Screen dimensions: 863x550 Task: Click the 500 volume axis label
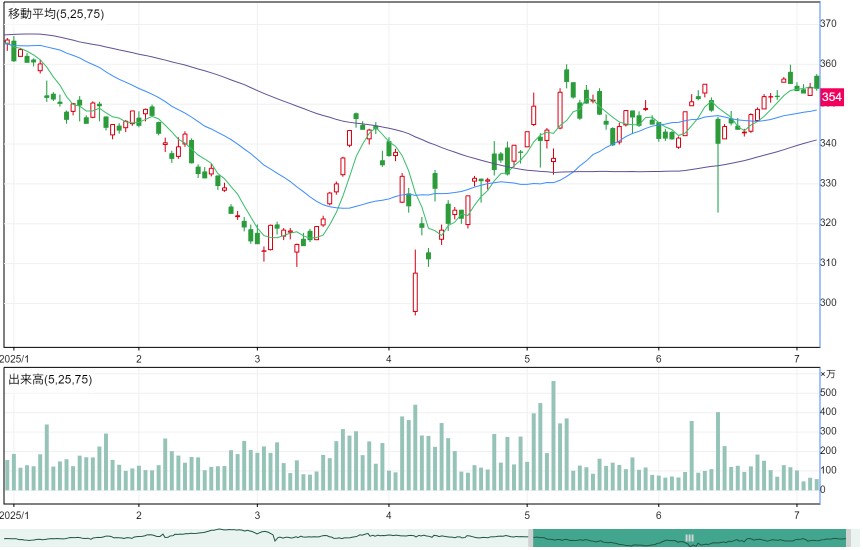(828, 393)
